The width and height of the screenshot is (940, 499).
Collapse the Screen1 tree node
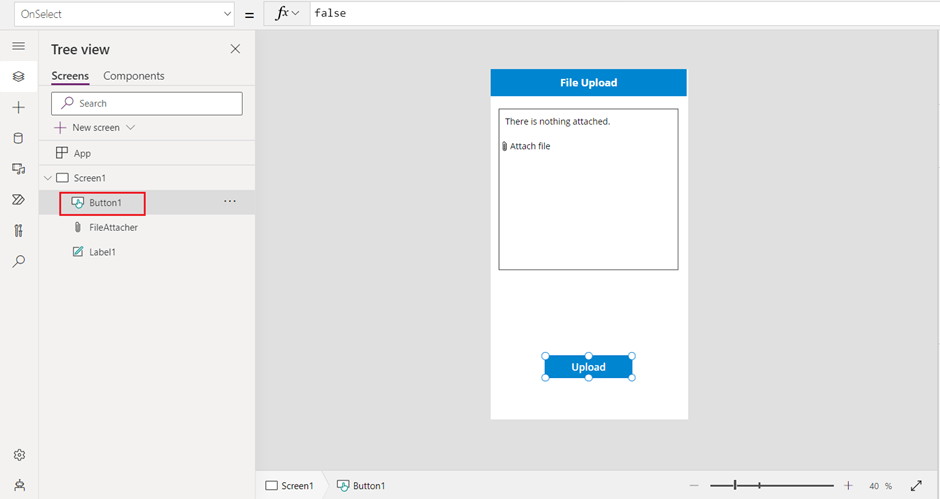coord(47,178)
